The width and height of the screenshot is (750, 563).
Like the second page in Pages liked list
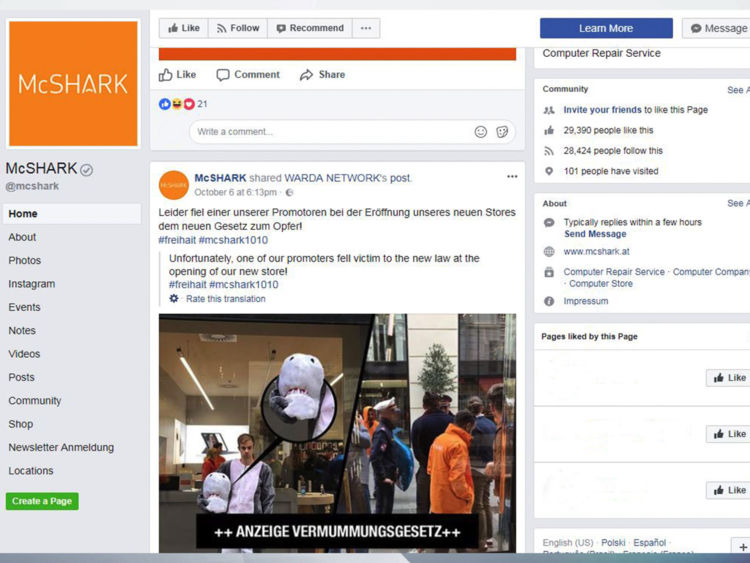point(728,434)
